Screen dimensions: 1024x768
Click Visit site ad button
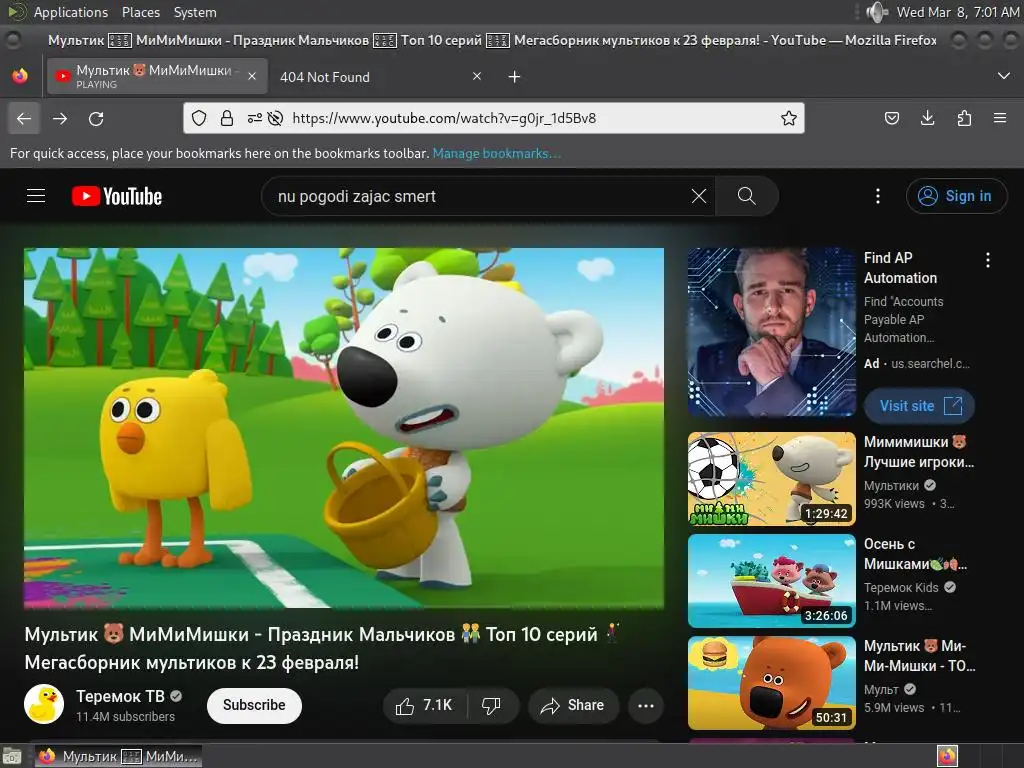click(x=920, y=406)
